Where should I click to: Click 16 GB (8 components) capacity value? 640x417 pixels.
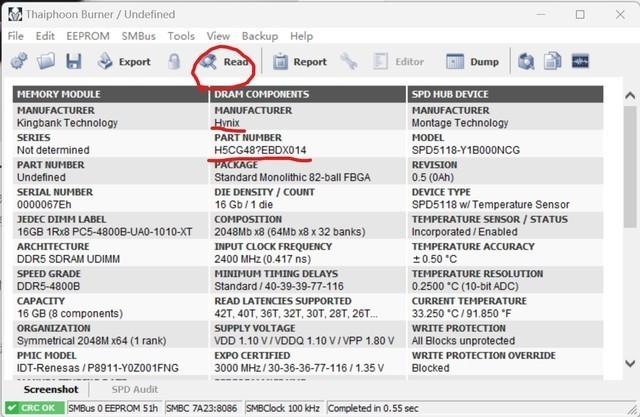70,314
